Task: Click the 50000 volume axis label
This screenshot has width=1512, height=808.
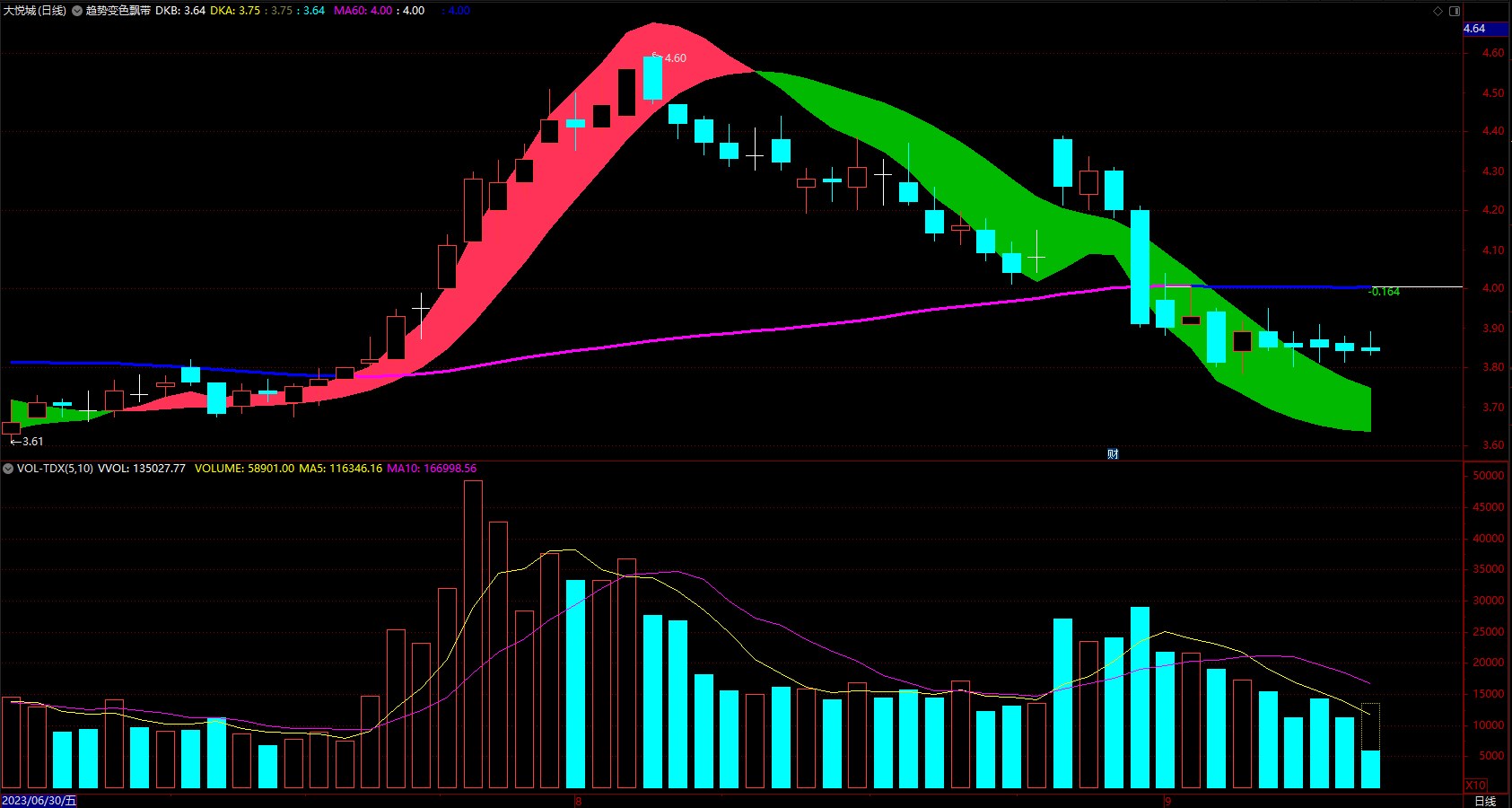Action: 1489,476
